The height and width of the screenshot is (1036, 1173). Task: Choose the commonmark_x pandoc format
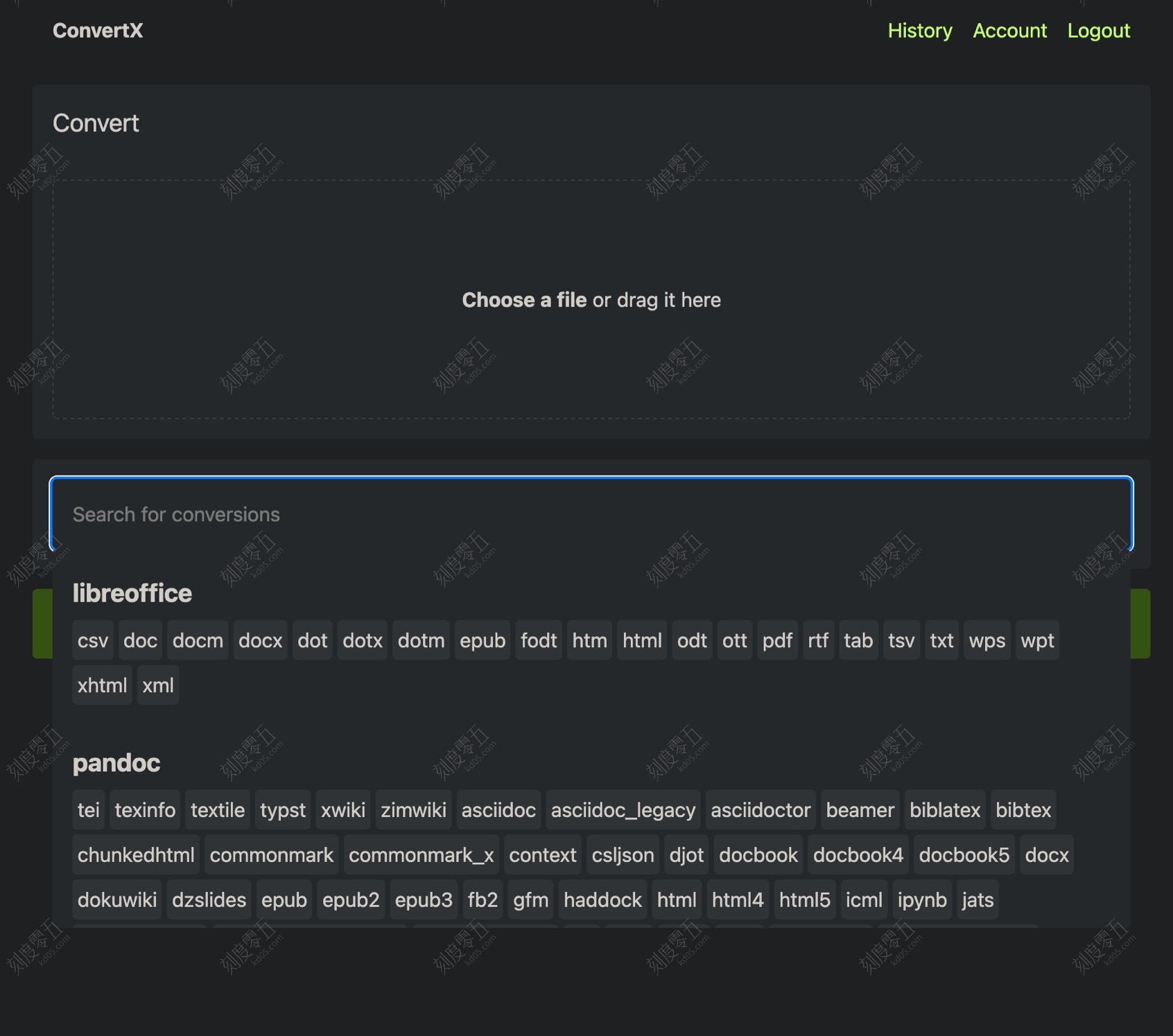click(422, 854)
